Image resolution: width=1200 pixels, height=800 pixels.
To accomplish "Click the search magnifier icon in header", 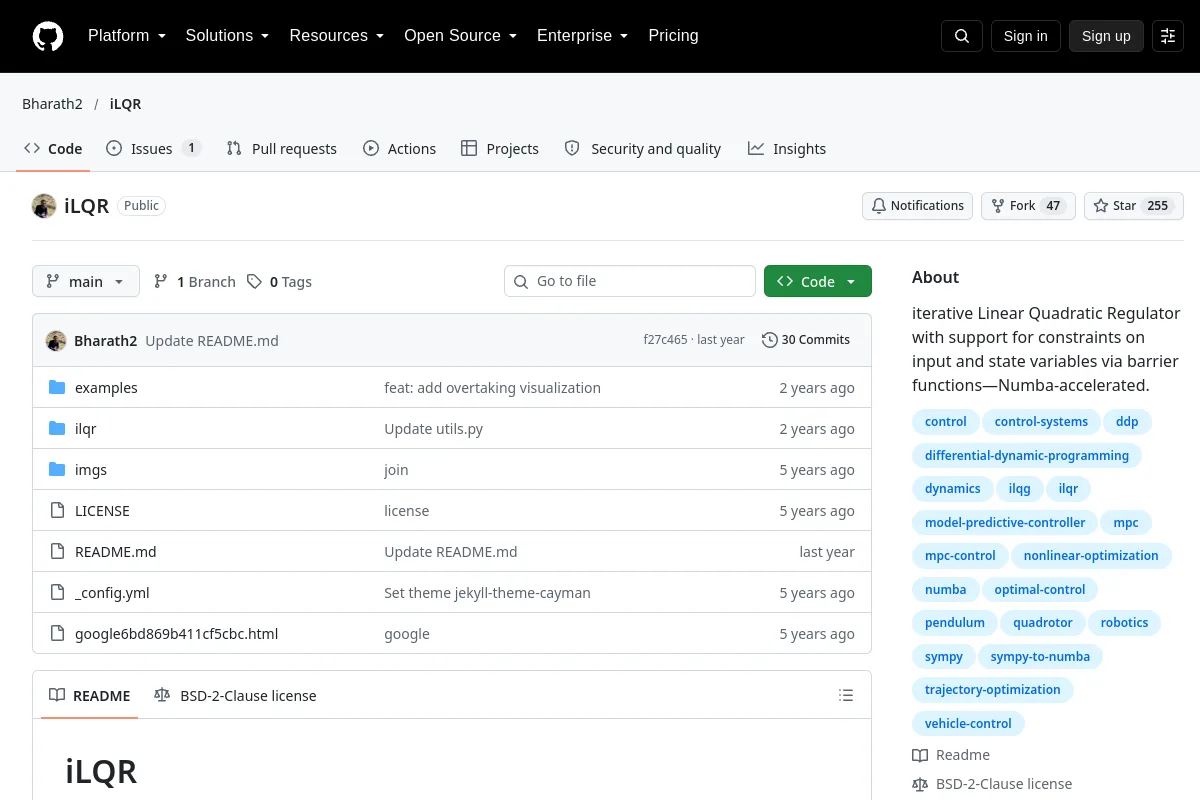I will (x=962, y=36).
